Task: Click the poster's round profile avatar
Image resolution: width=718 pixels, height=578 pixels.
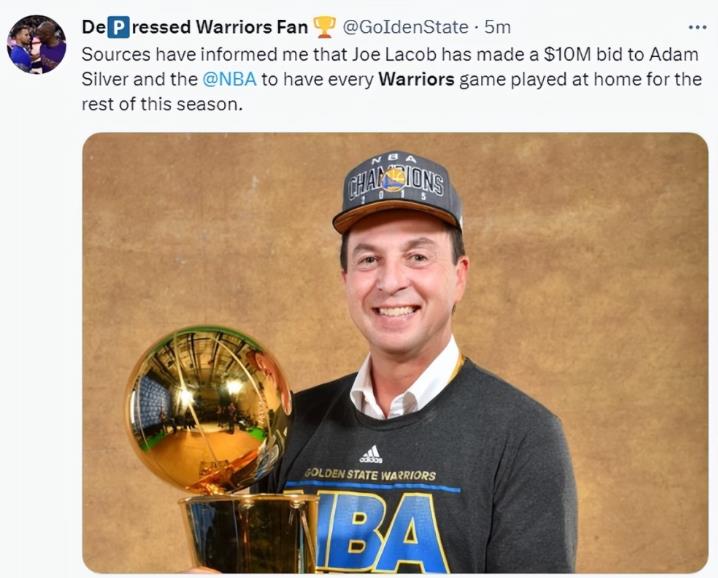Action: point(37,44)
